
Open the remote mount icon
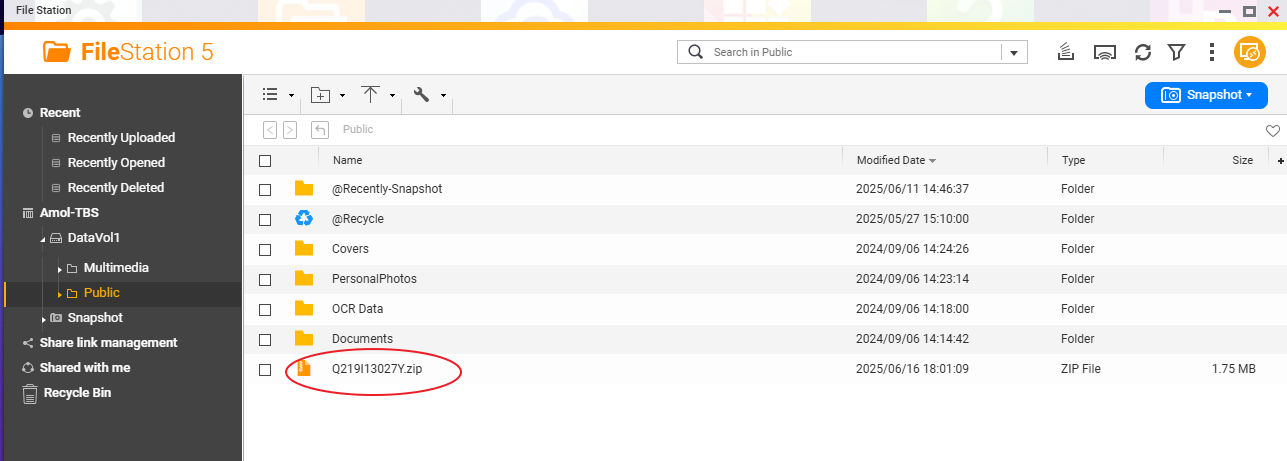coord(1104,52)
